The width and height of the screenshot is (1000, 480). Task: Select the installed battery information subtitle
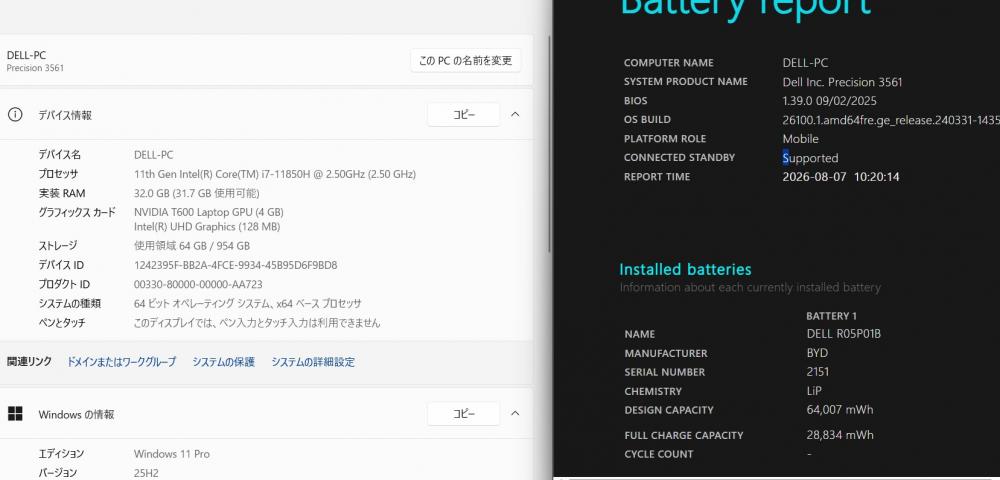(x=750, y=287)
